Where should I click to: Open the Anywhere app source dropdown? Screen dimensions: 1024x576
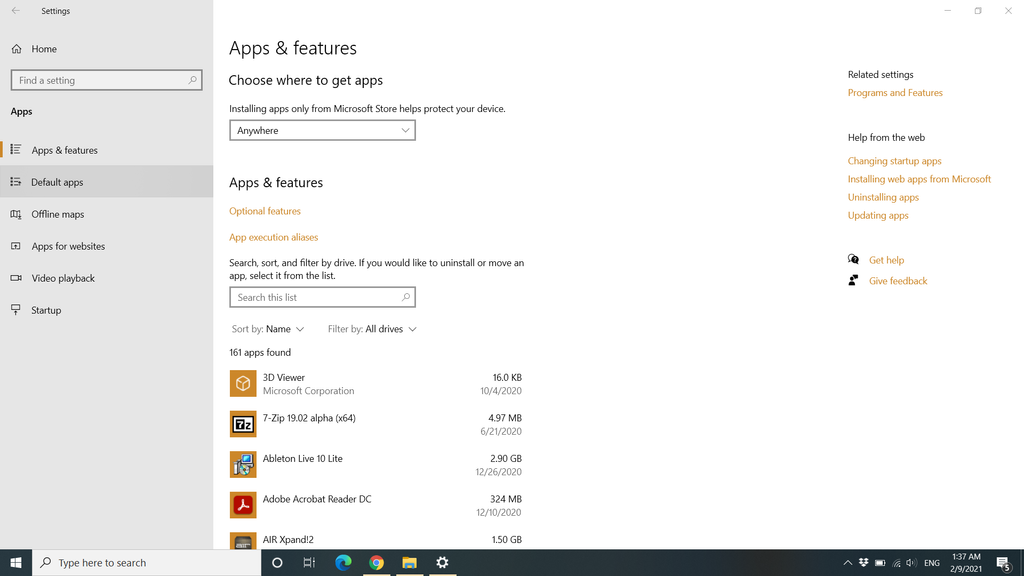tap(322, 130)
